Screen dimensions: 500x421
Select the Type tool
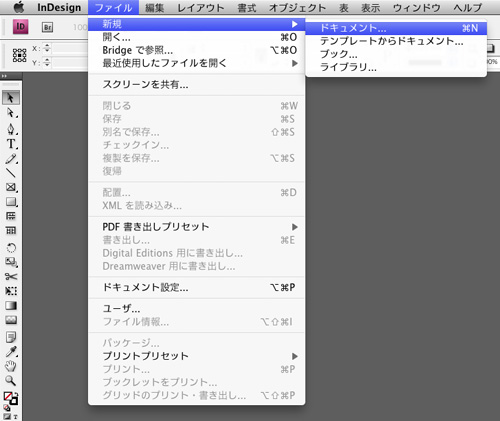point(11,144)
